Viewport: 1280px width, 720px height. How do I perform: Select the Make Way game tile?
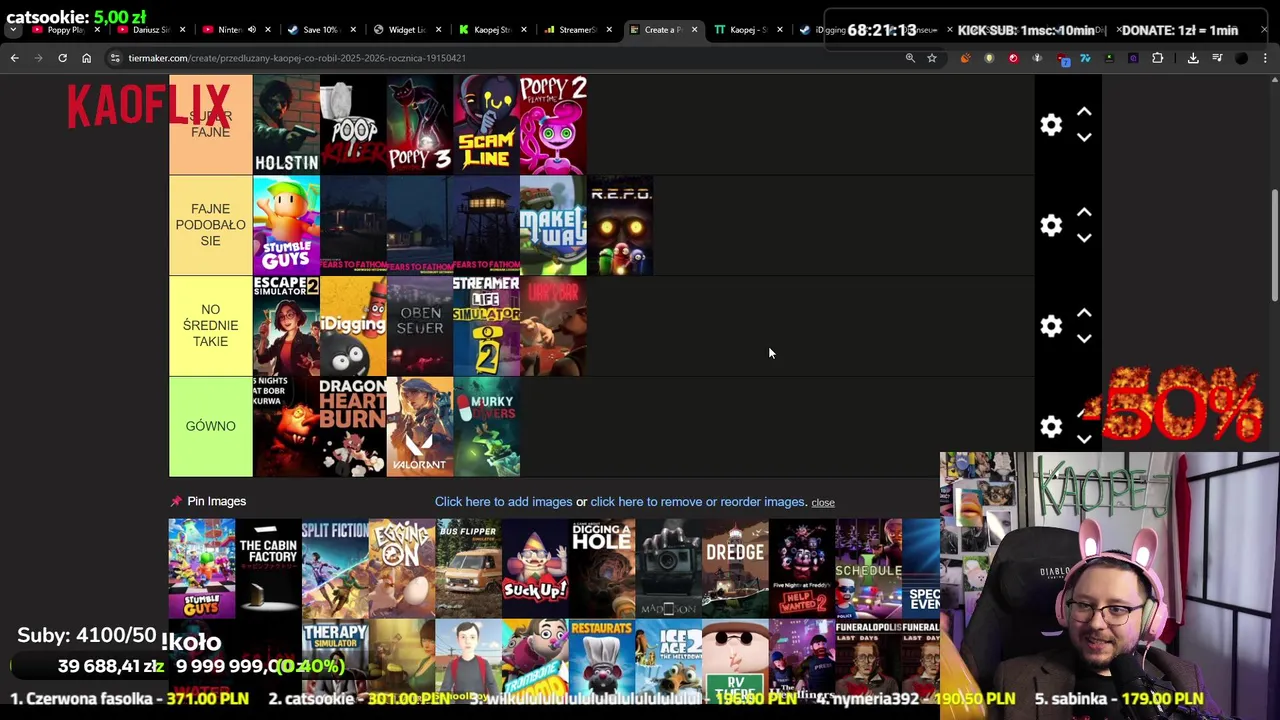553,225
